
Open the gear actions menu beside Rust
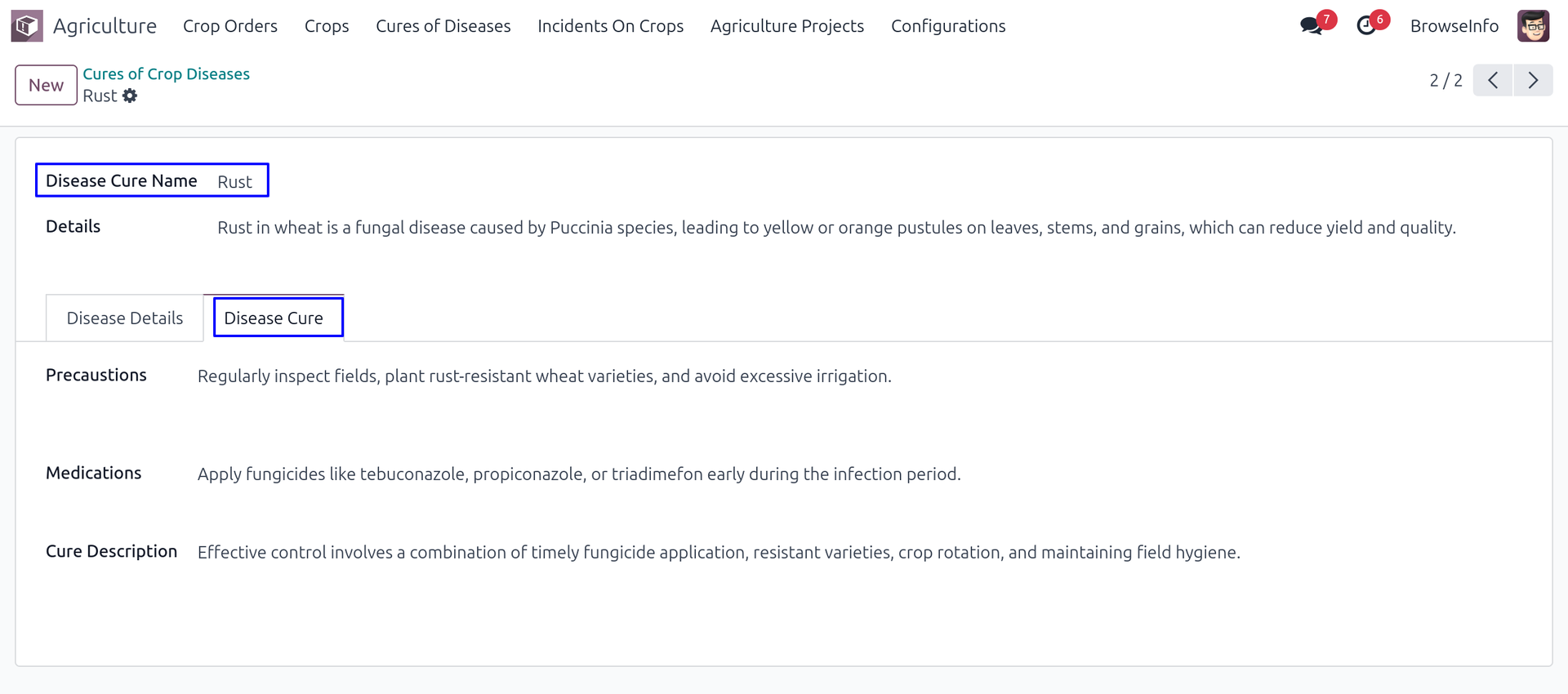pyautogui.click(x=130, y=96)
